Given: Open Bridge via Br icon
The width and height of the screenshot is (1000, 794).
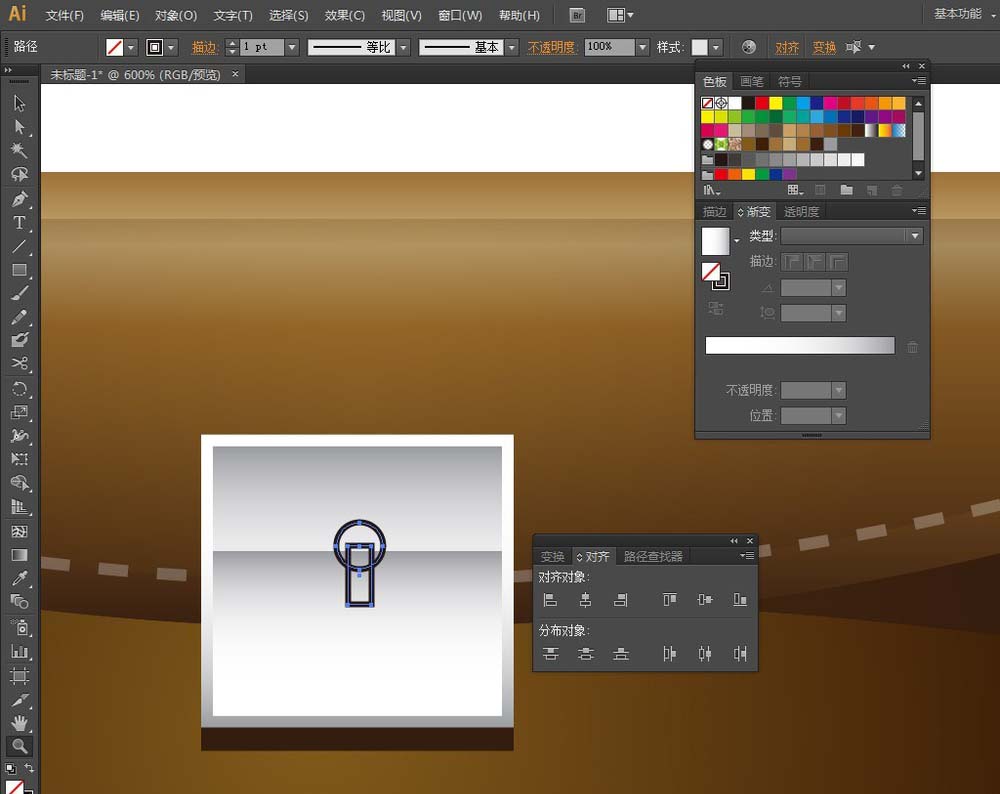Looking at the screenshot, I should click(x=577, y=15).
